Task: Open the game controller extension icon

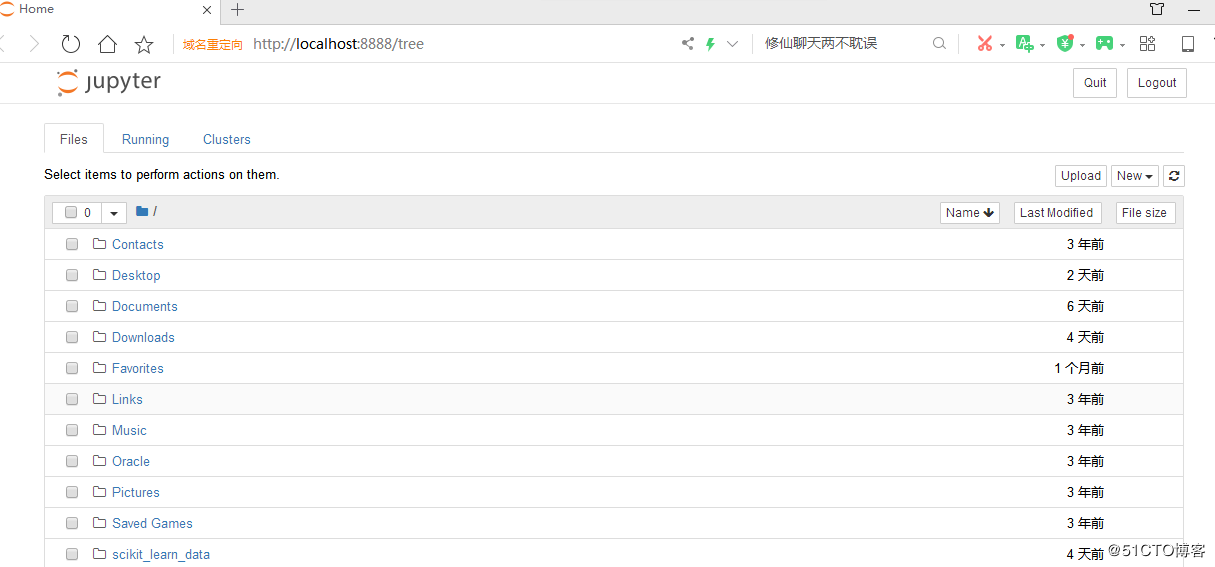Action: tap(1104, 44)
